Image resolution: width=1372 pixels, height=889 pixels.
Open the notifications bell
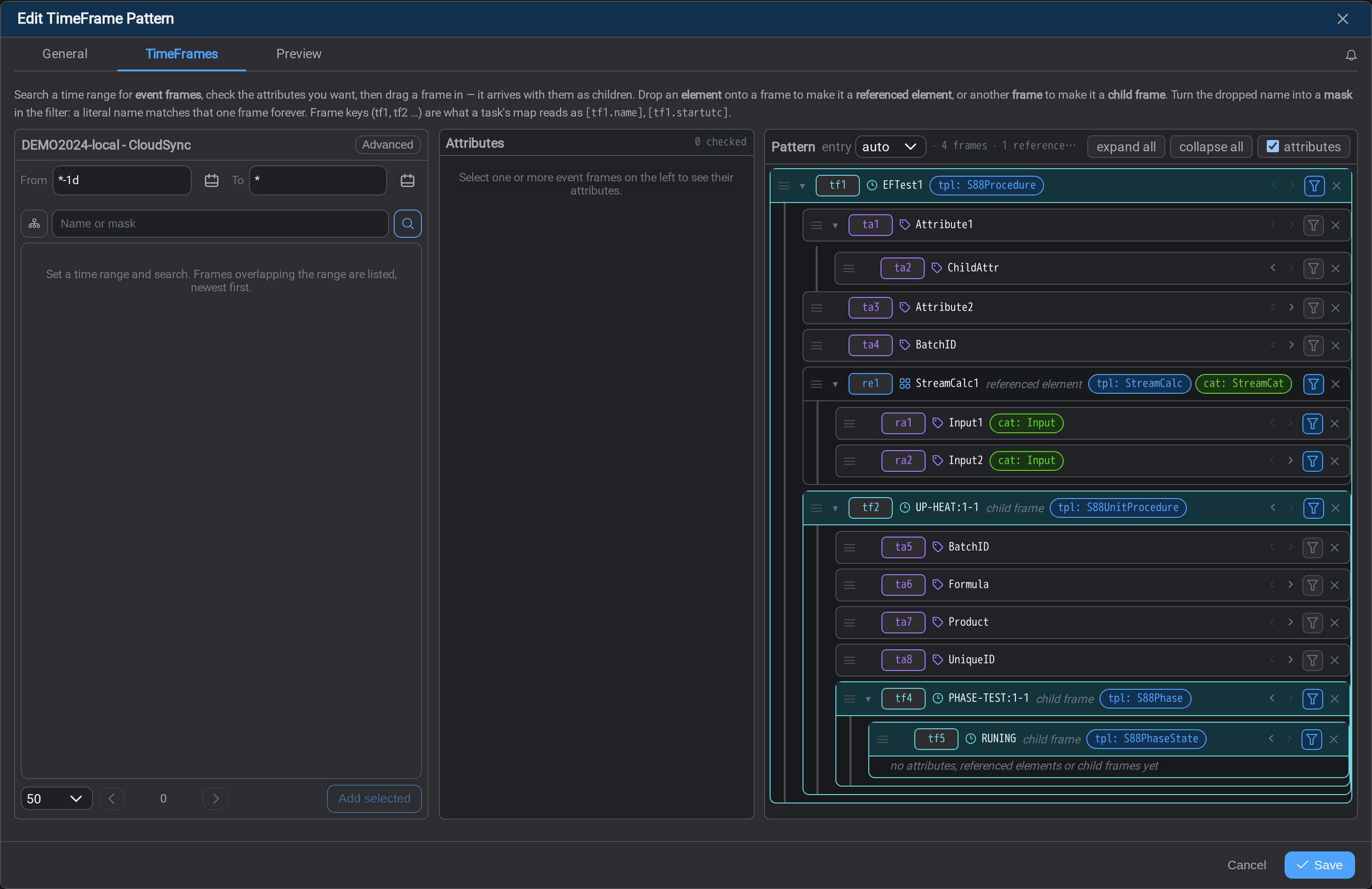coord(1351,55)
